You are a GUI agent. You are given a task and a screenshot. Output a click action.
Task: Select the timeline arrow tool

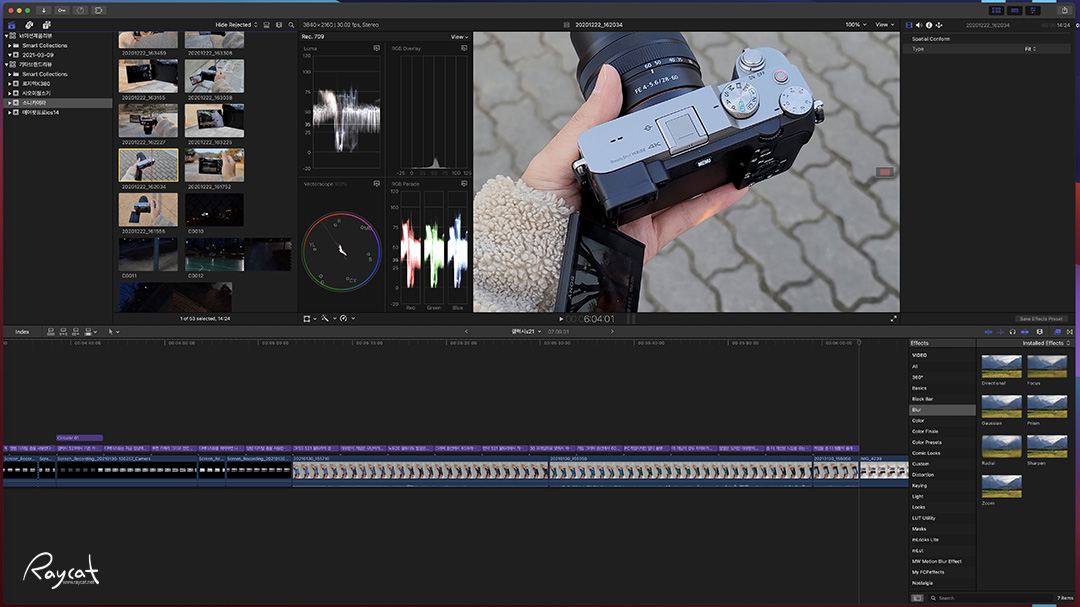[x=111, y=331]
